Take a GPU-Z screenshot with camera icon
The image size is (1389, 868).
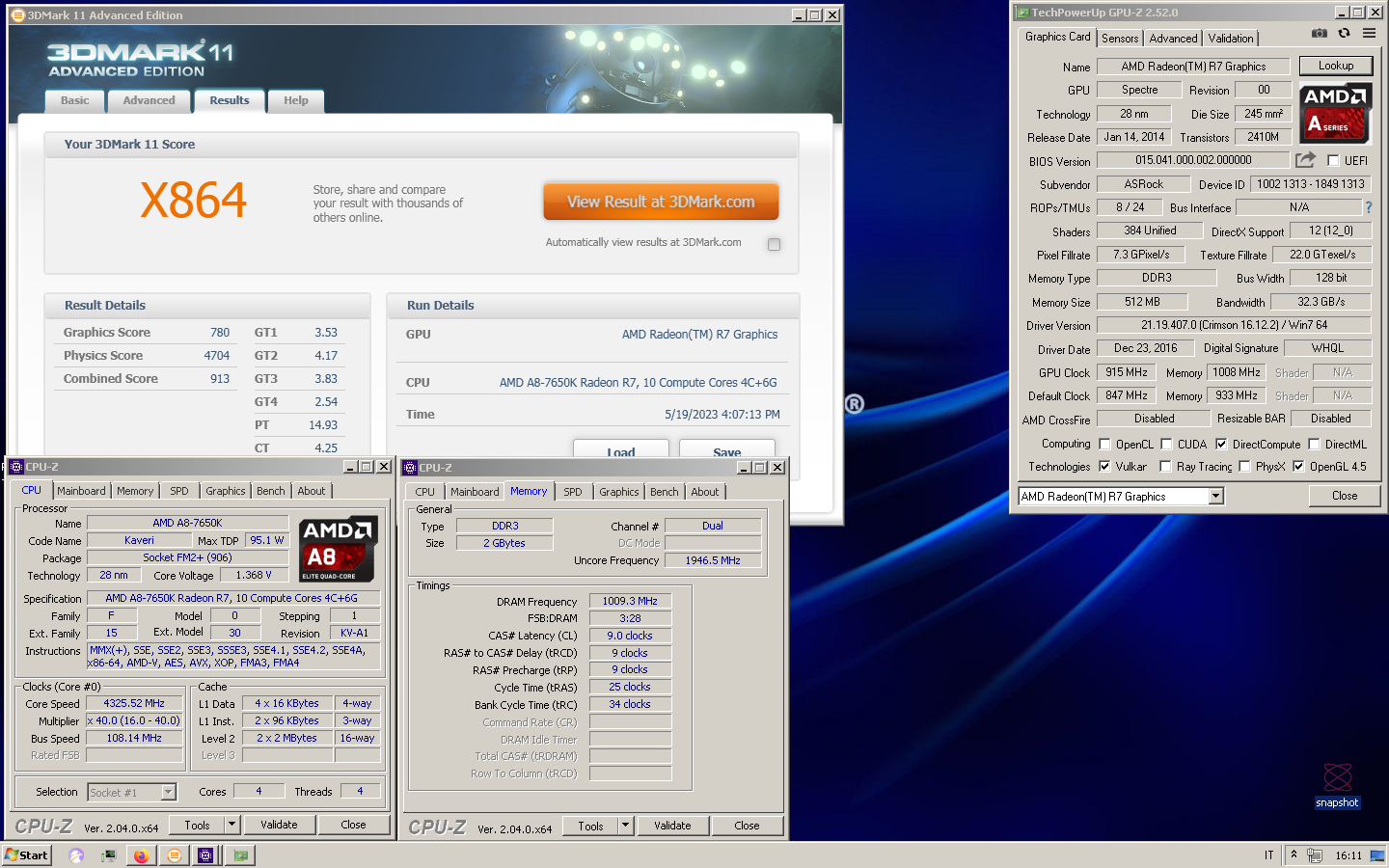[1319, 33]
